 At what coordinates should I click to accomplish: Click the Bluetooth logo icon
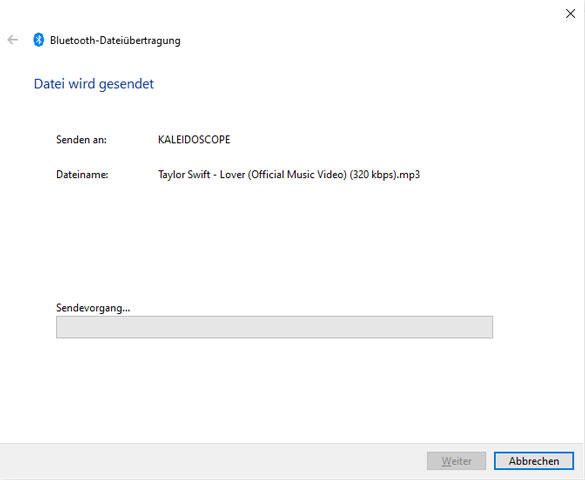click(x=38, y=40)
